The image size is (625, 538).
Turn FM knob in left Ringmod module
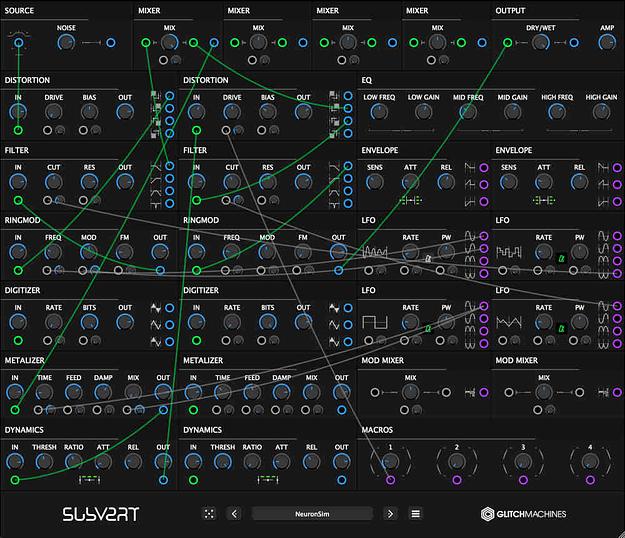click(x=124, y=252)
